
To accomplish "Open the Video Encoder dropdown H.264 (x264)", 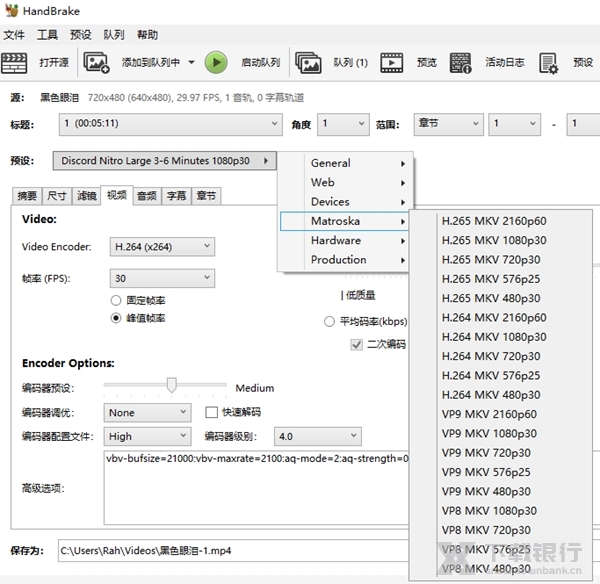I will coord(162,247).
